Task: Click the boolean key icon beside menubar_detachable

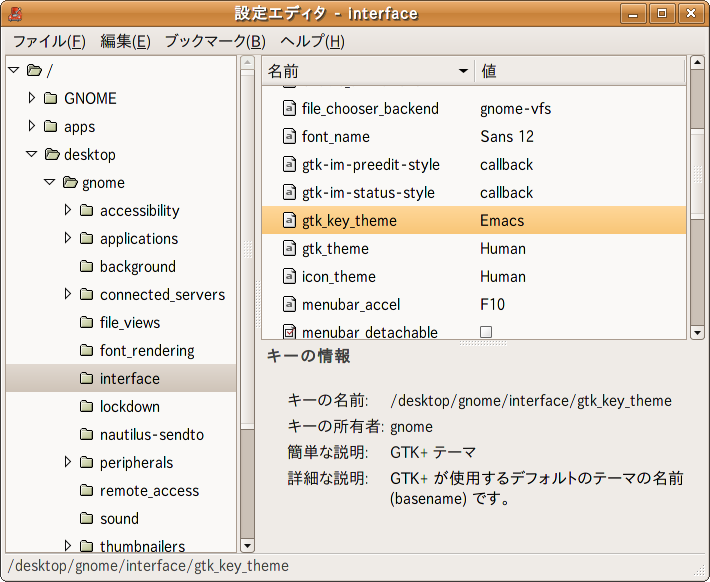Action: pyautogui.click(x=289, y=332)
